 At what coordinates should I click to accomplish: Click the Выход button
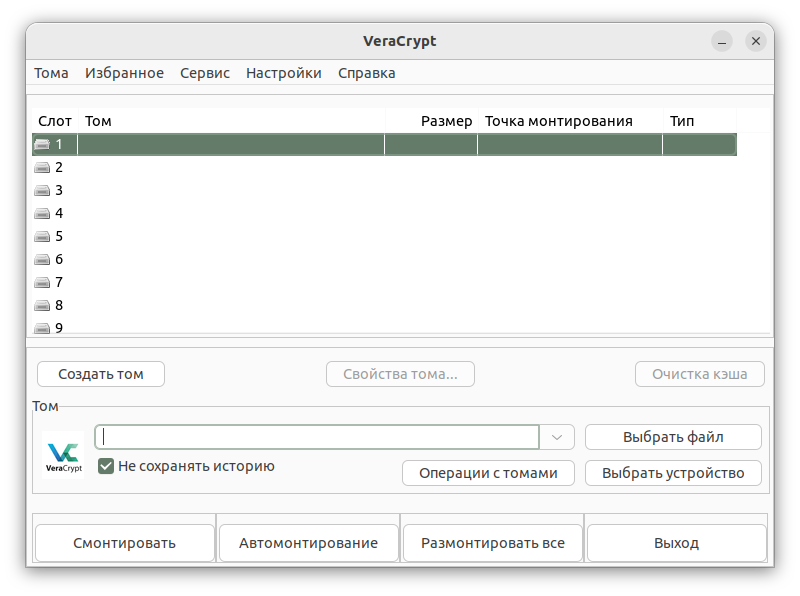coord(677,543)
